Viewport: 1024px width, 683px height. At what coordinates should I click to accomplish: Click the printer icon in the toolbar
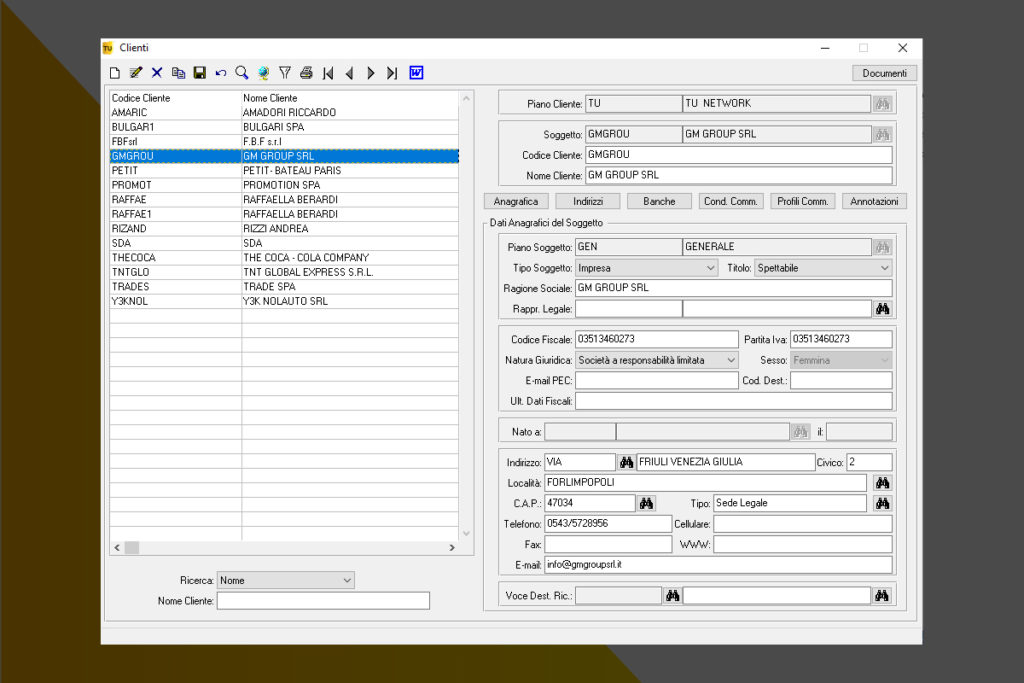(x=306, y=73)
